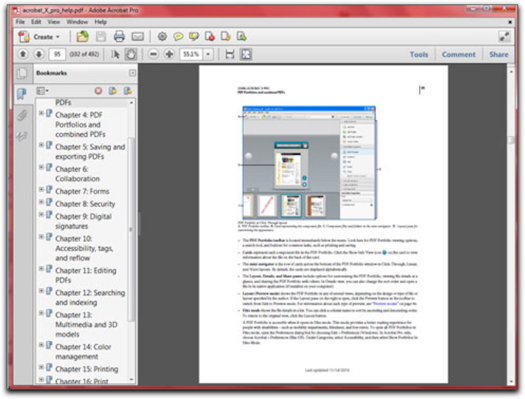
Task: Click the Print icon in the toolbar
Action: pos(119,36)
